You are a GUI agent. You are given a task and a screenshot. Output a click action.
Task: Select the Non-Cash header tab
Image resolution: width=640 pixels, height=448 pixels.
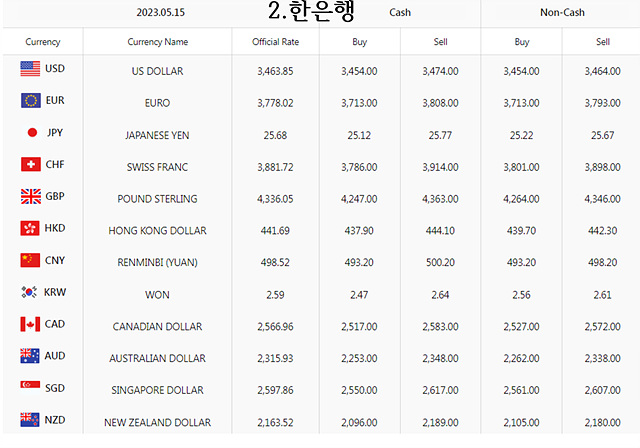click(x=562, y=13)
